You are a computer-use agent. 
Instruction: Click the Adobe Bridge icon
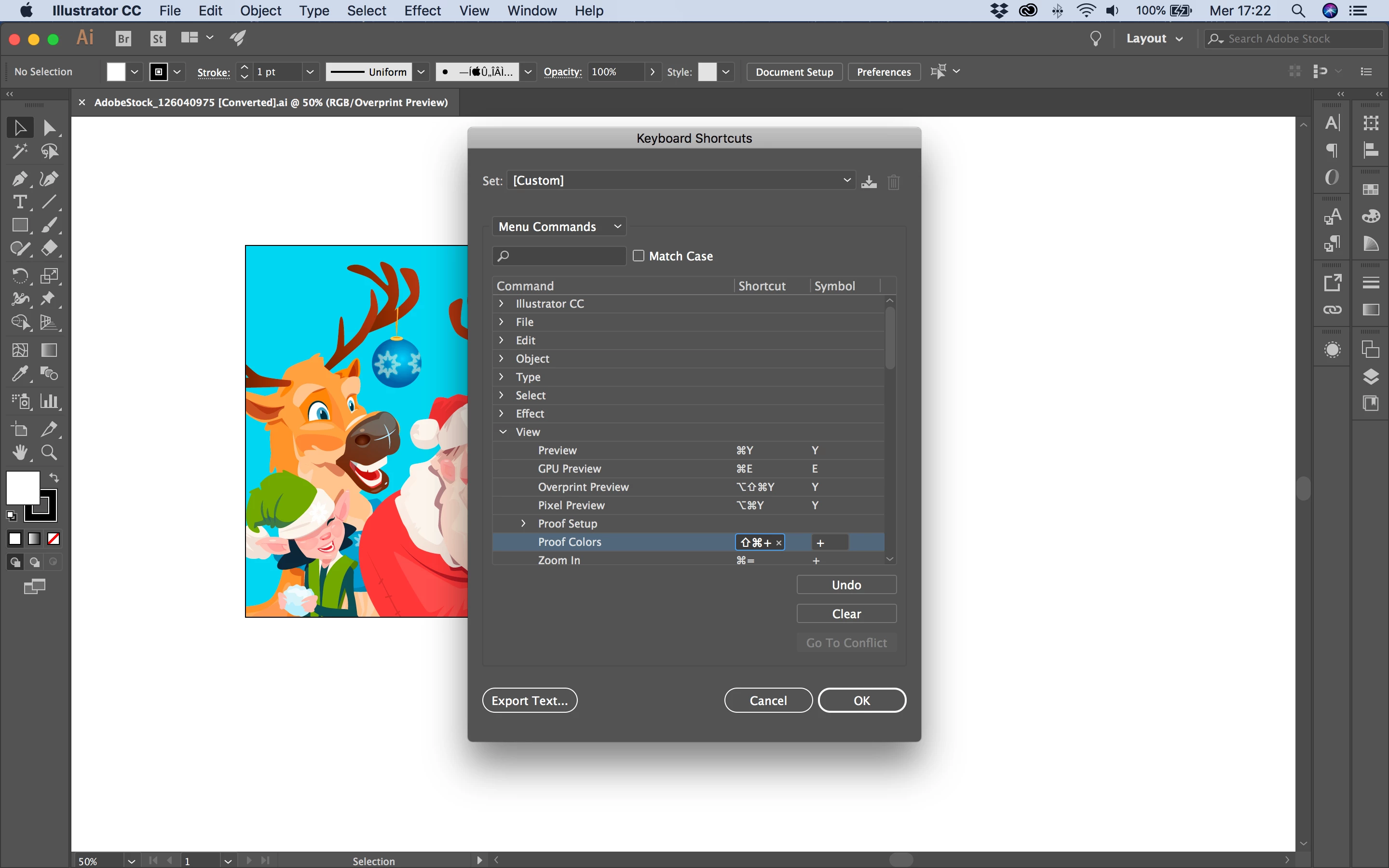123,39
